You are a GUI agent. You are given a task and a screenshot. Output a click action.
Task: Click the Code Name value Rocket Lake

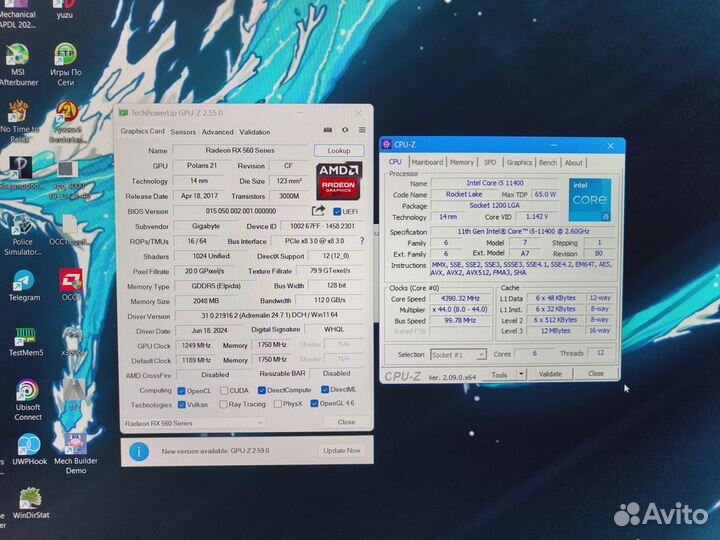pyautogui.click(x=464, y=194)
